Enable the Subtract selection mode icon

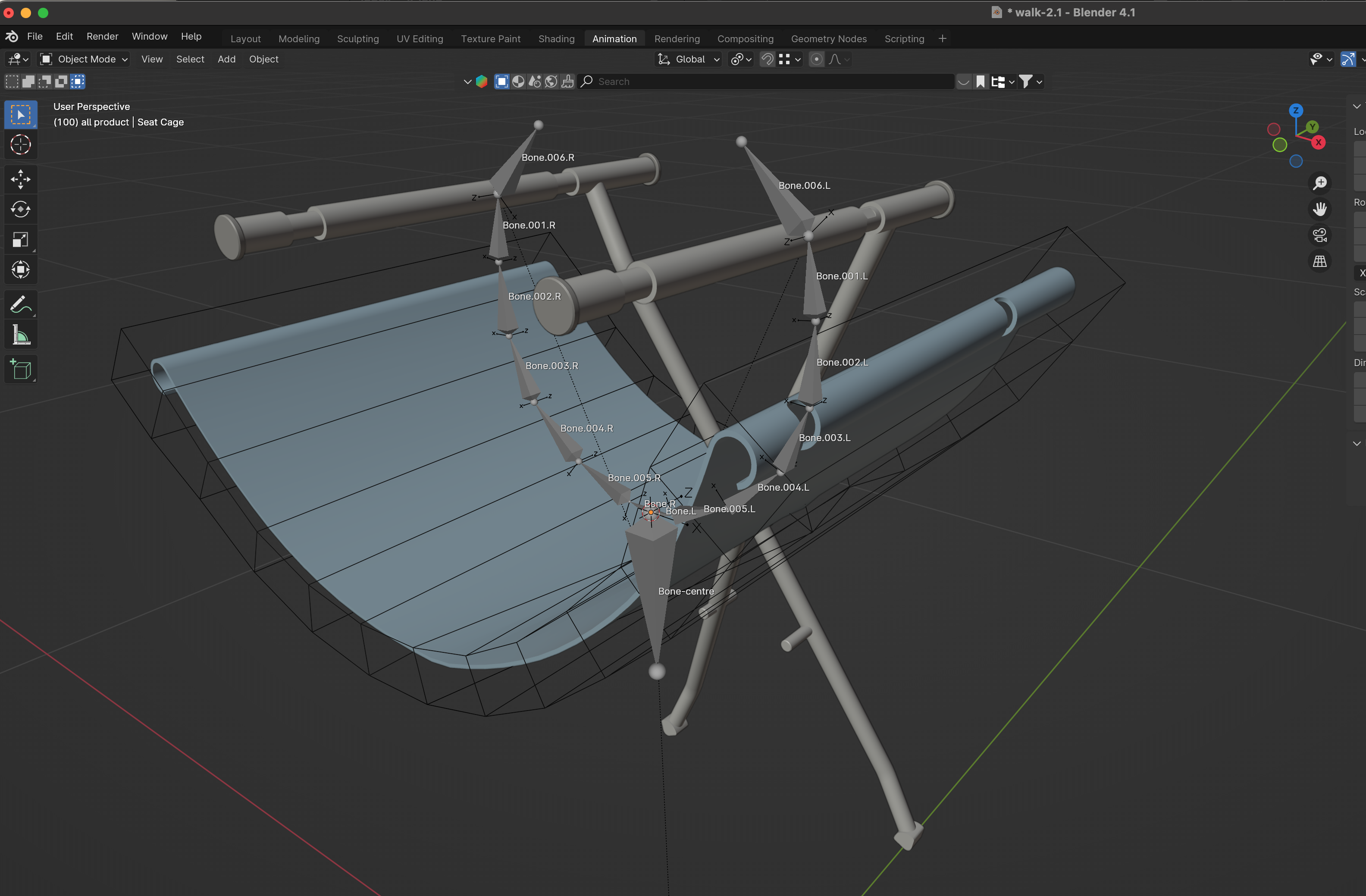[x=44, y=81]
